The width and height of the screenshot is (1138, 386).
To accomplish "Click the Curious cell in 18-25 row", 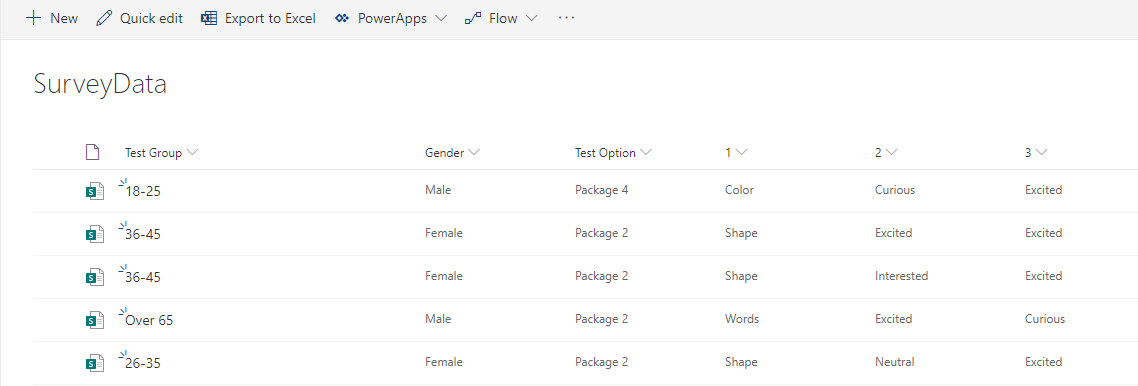I will tap(895, 190).
